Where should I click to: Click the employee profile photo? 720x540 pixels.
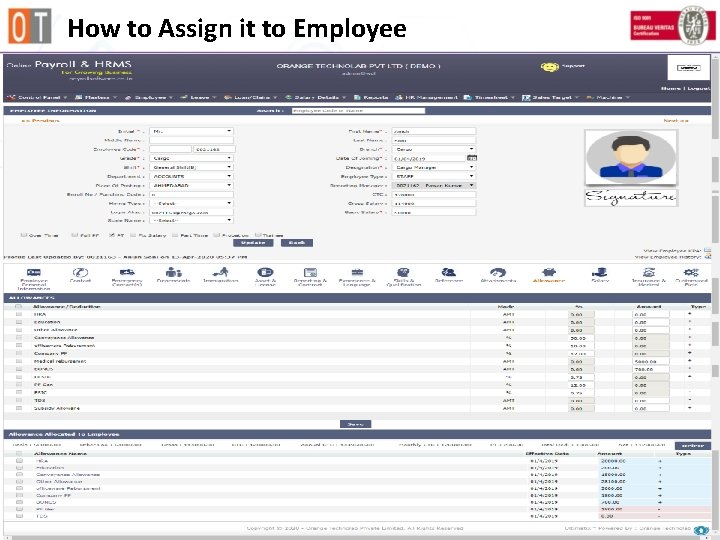[631, 157]
